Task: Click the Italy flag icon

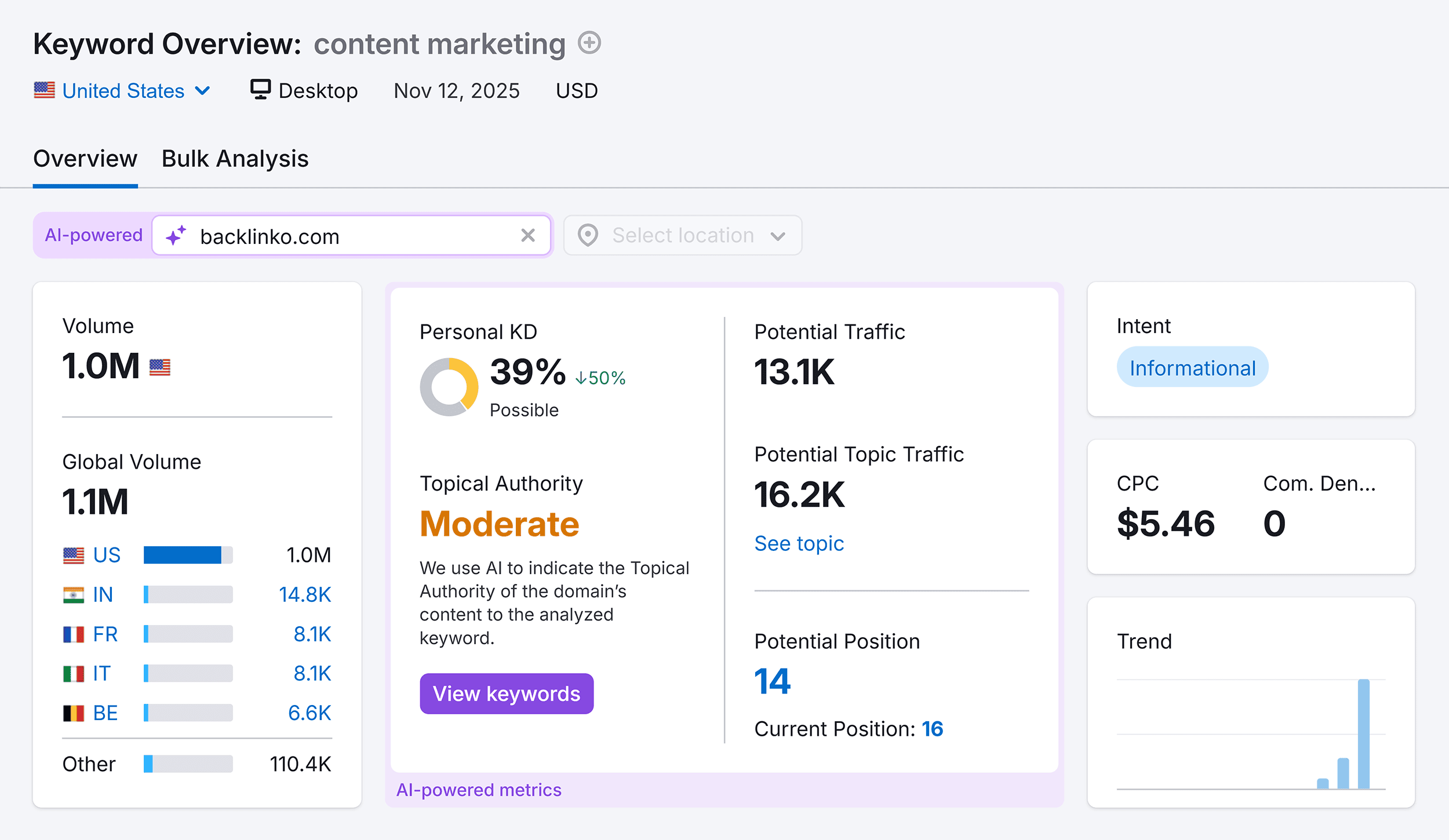Action: point(74,673)
